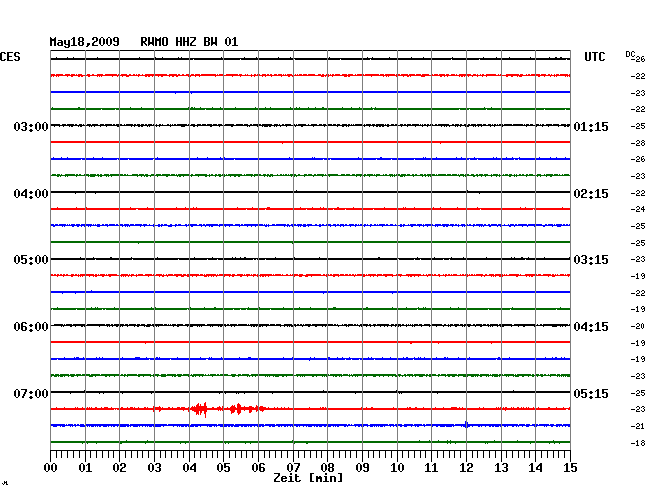Click the 00 minute axis label

[51, 467]
